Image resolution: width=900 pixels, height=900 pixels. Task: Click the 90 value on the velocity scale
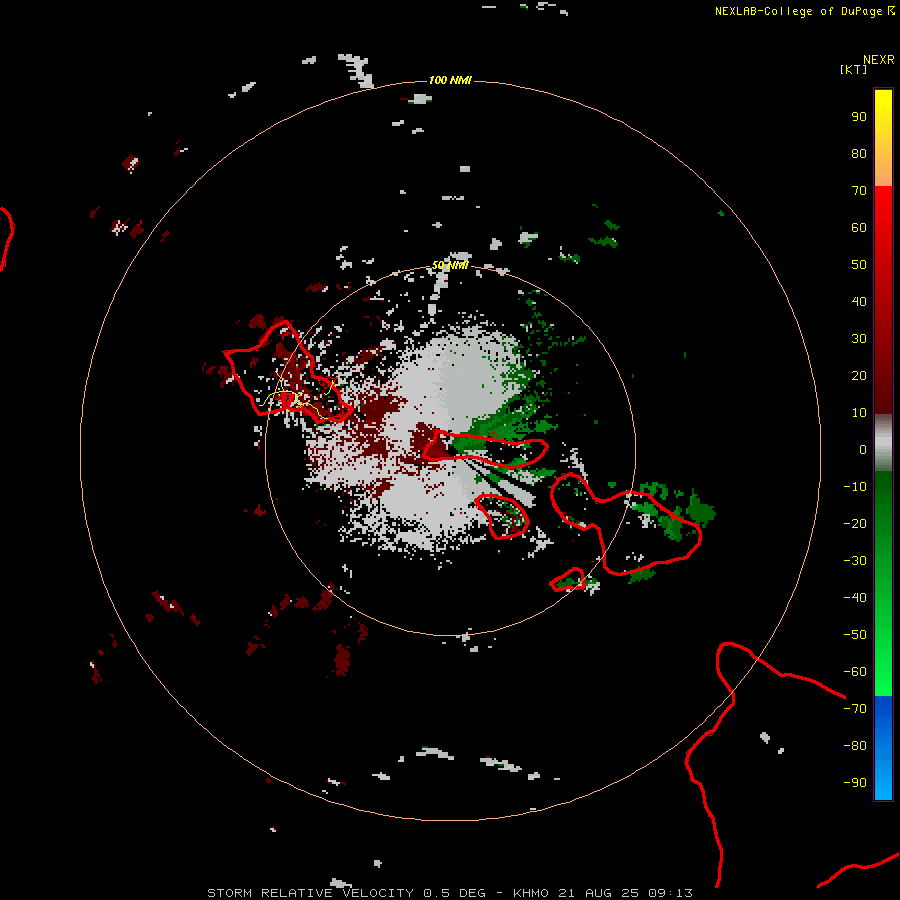[859, 117]
